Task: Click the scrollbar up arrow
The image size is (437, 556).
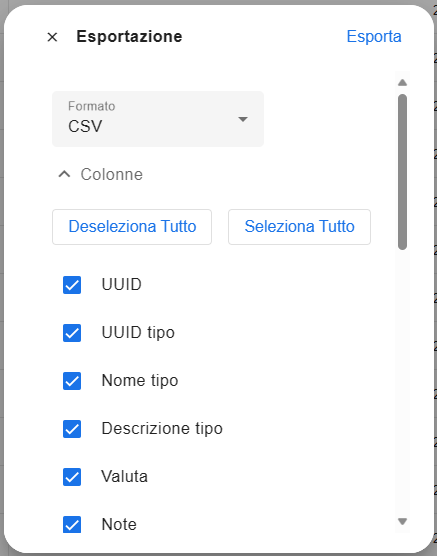Action: [402, 83]
